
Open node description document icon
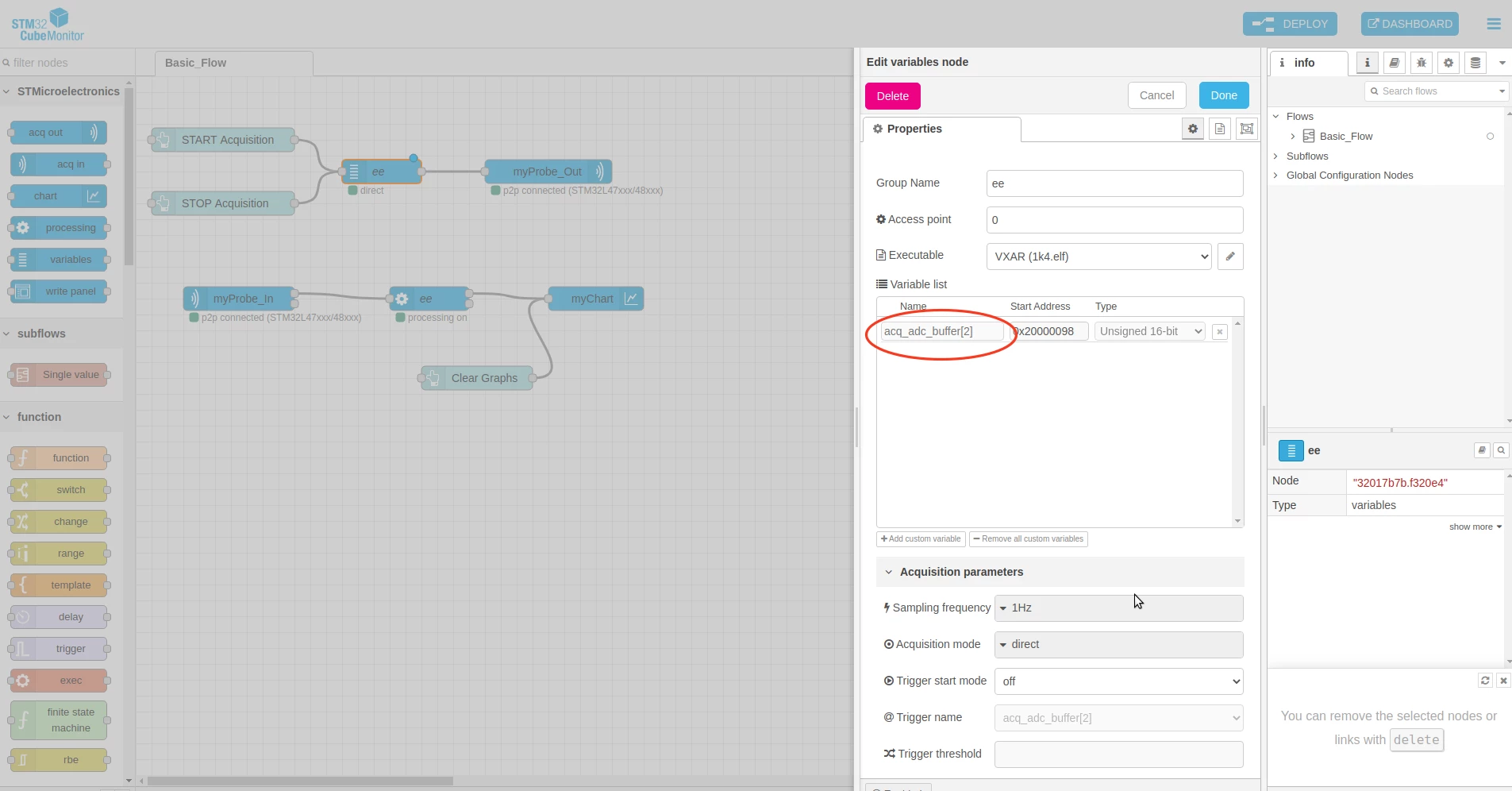tap(1220, 129)
